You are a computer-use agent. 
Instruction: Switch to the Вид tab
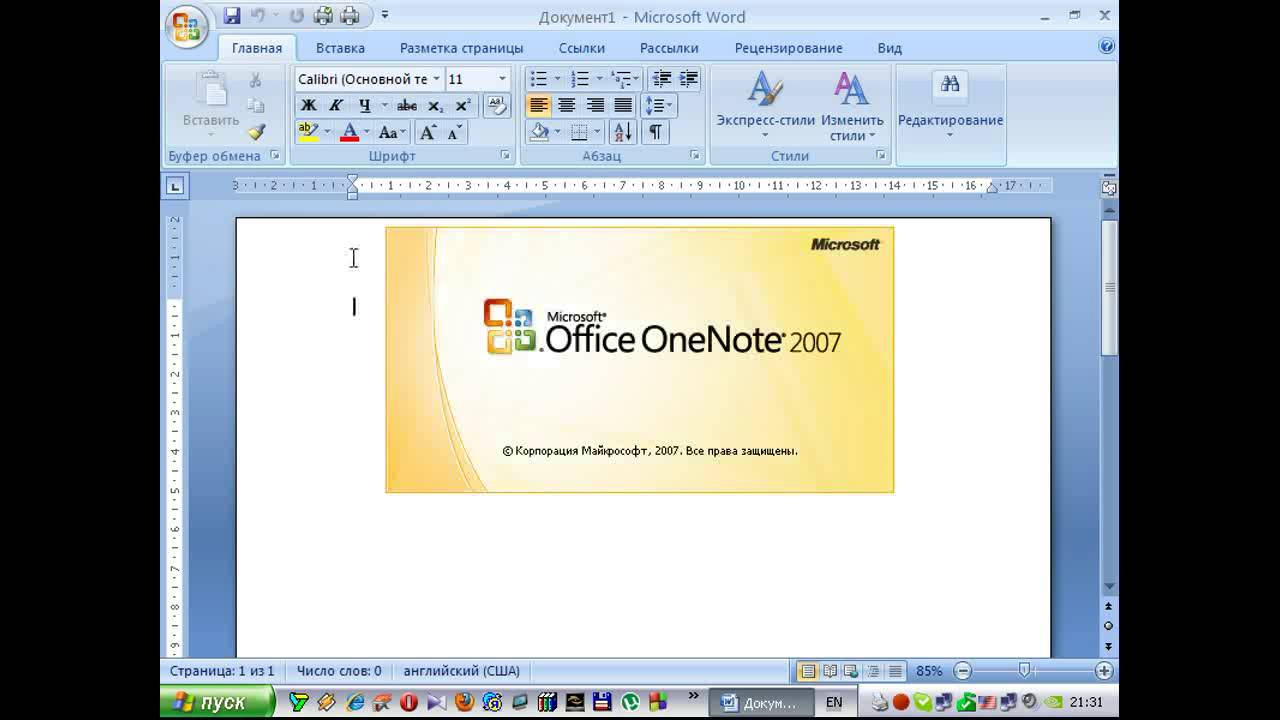(x=889, y=48)
